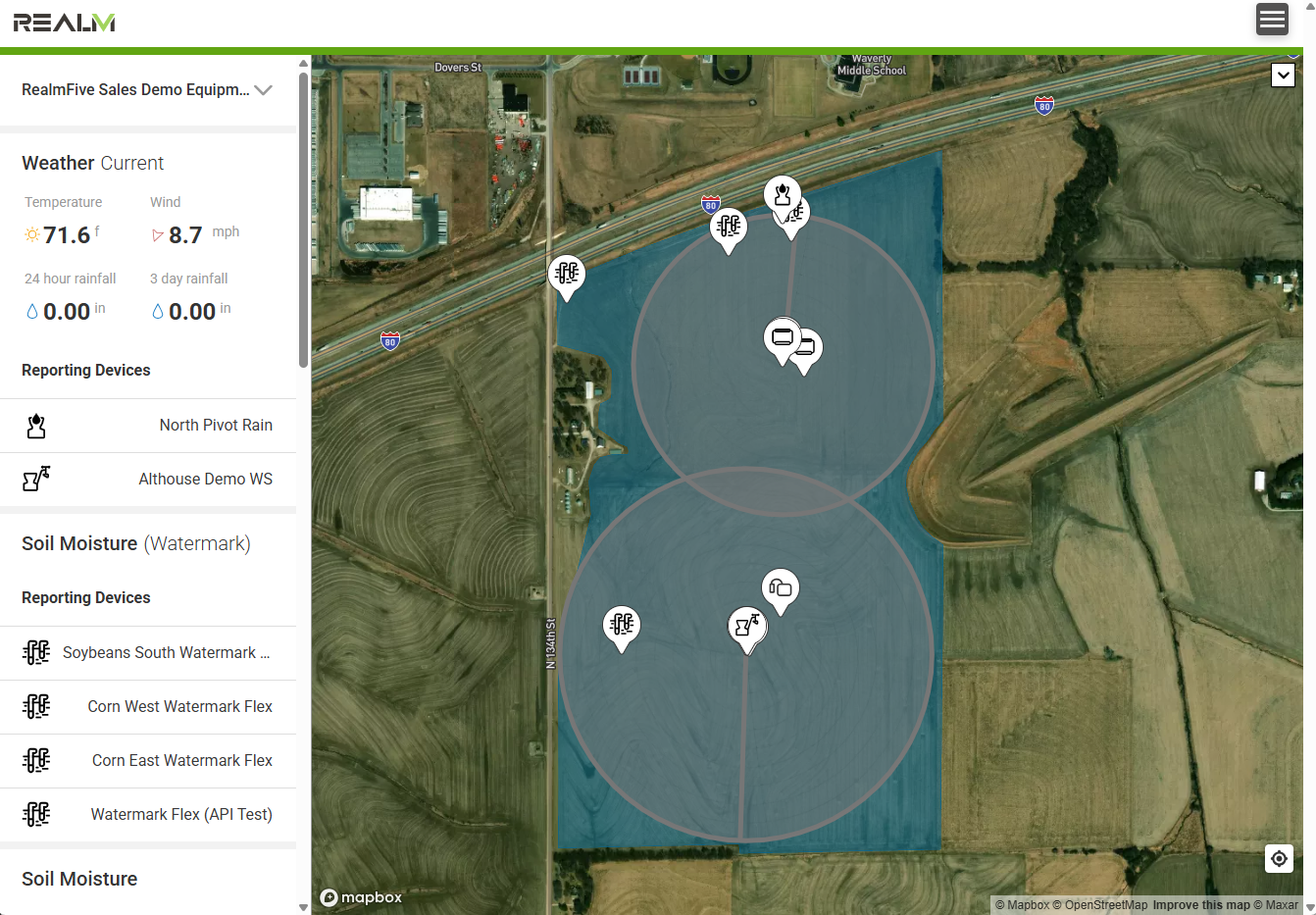Open the Improve this map link
The width and height of the screenshot is (1316, 915).
coord(1201,905)
